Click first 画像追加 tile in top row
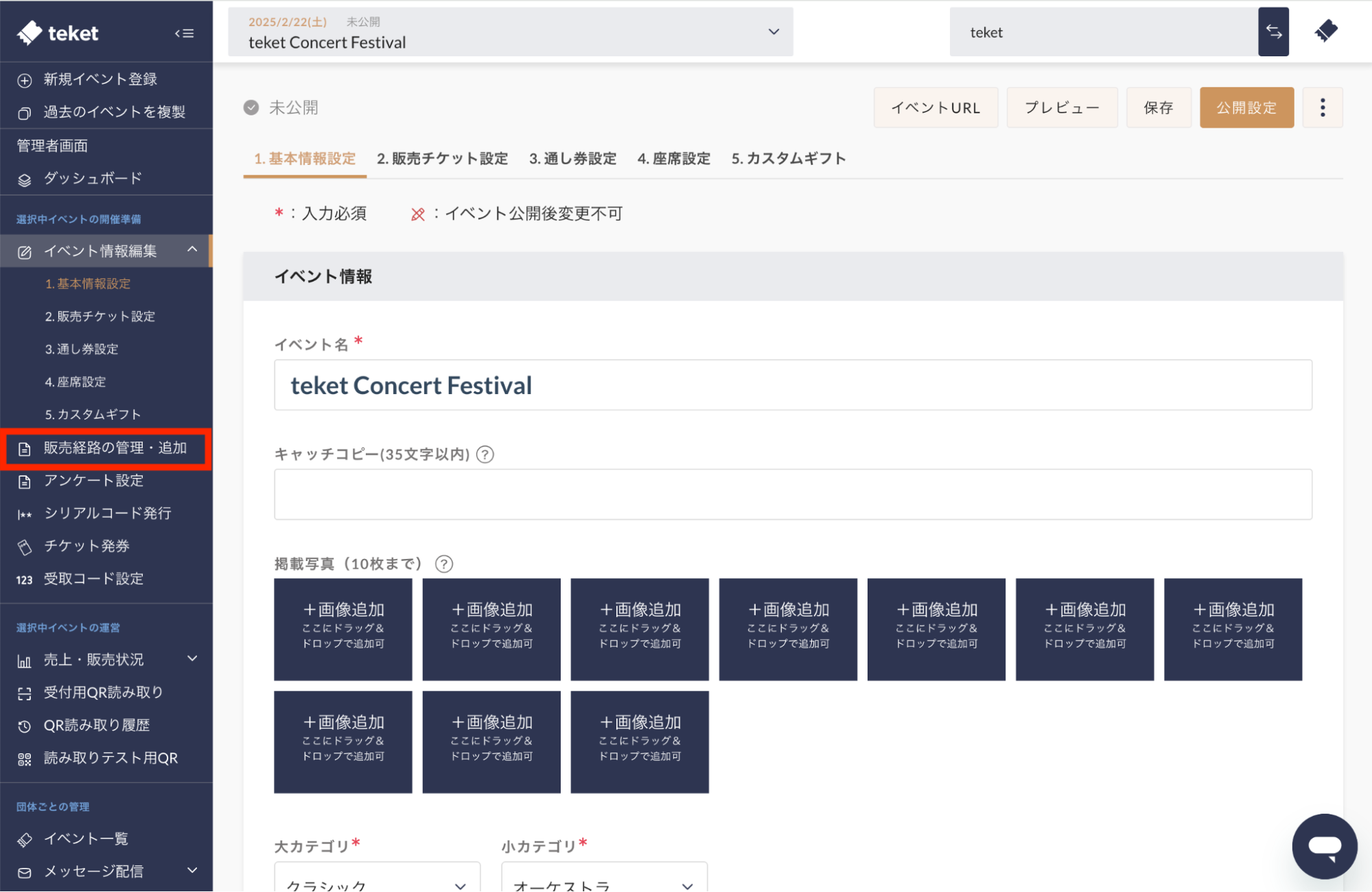The height and width of the screenshot is (892, 1372). (343, 629)
